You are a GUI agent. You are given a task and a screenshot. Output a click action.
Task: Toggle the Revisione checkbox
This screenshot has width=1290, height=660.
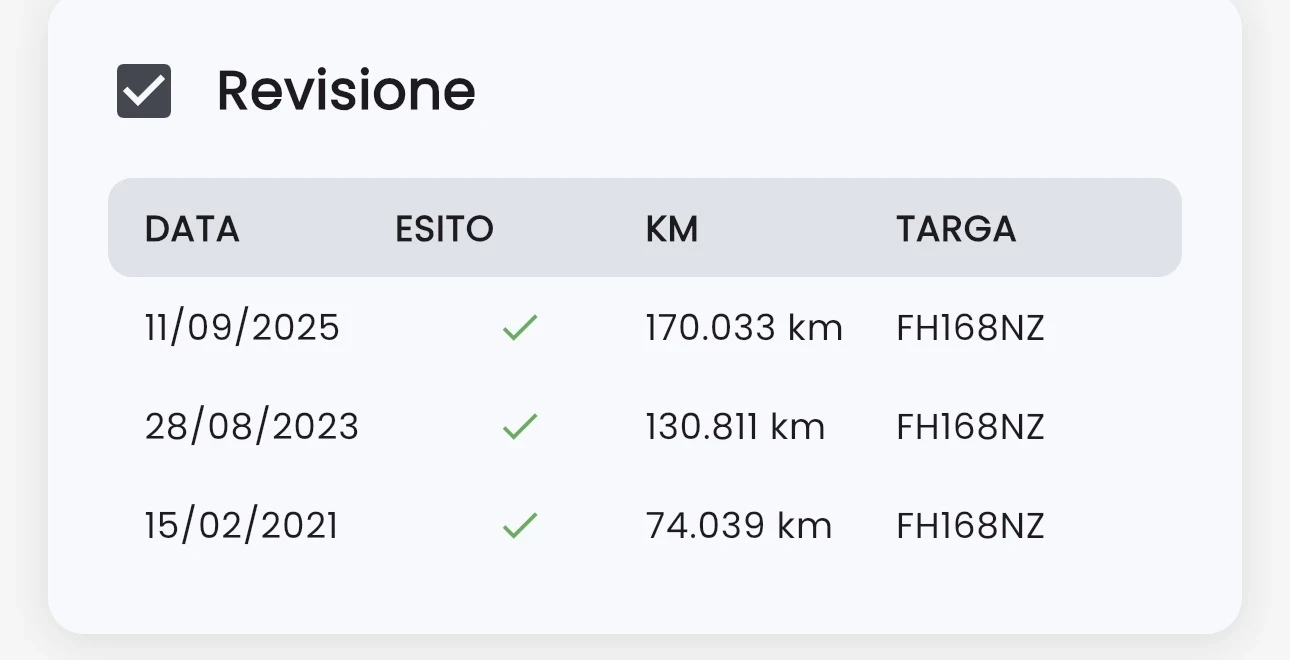pyautogui.click(x=144, y=91)
